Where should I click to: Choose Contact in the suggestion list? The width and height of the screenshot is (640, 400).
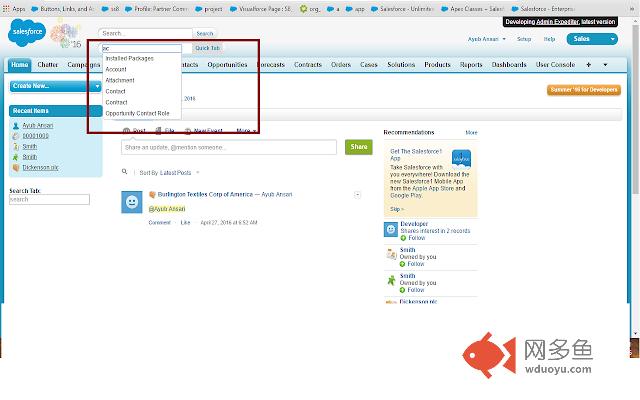coord(115,91)
